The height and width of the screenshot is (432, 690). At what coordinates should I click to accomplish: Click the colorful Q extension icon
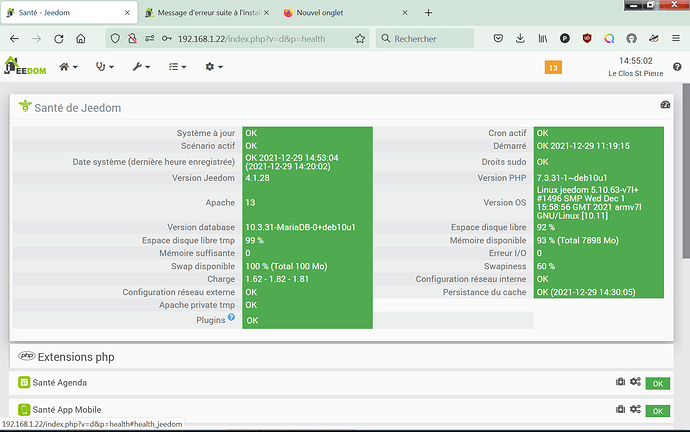(609, 39)
